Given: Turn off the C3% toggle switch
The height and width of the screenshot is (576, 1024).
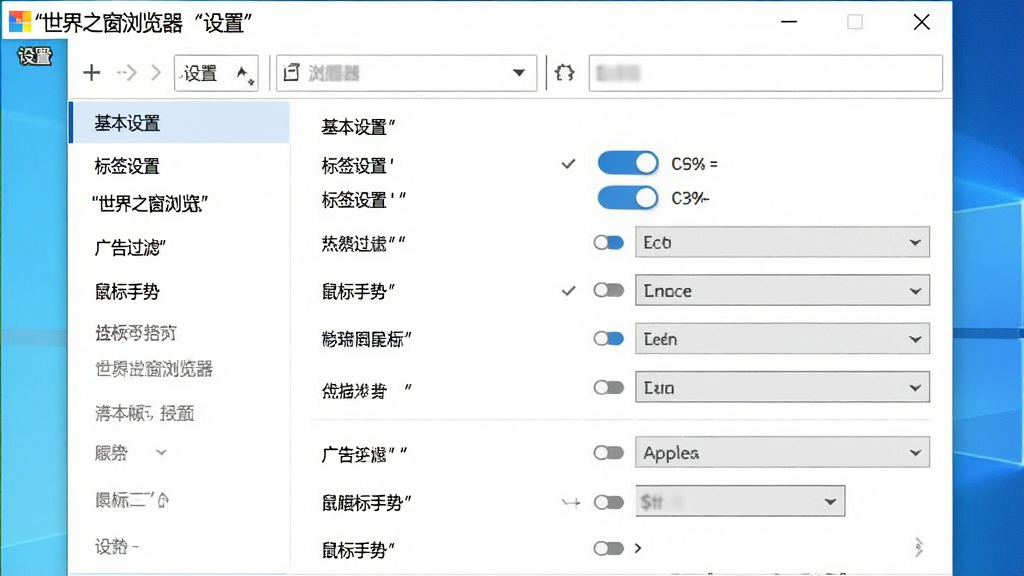Looking at the screenshot, I should 628,198.
